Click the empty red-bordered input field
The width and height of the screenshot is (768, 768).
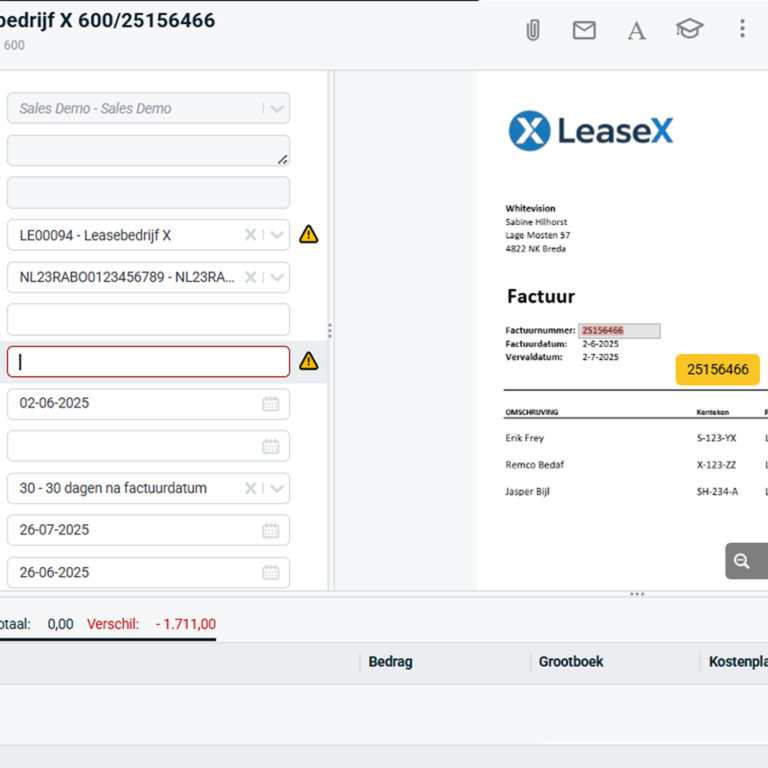[148, 361]
